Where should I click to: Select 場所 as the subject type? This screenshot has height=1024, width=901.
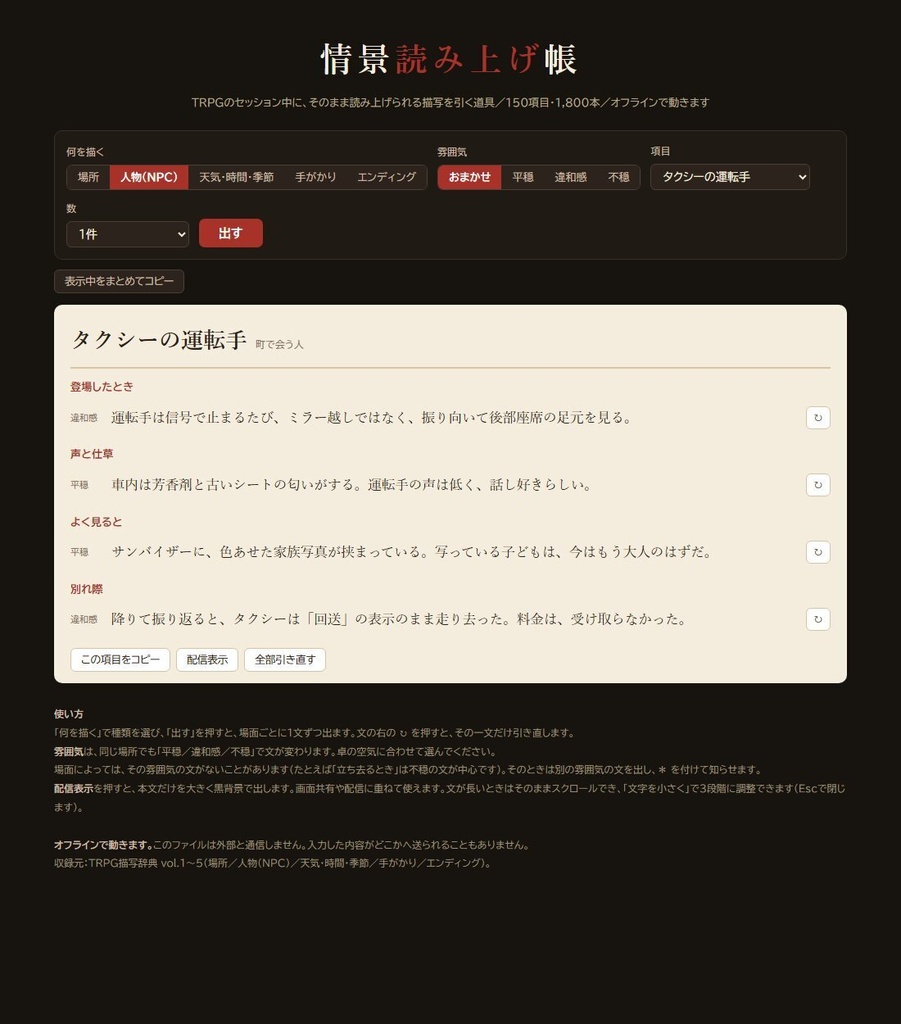click(x=88, y=177)
